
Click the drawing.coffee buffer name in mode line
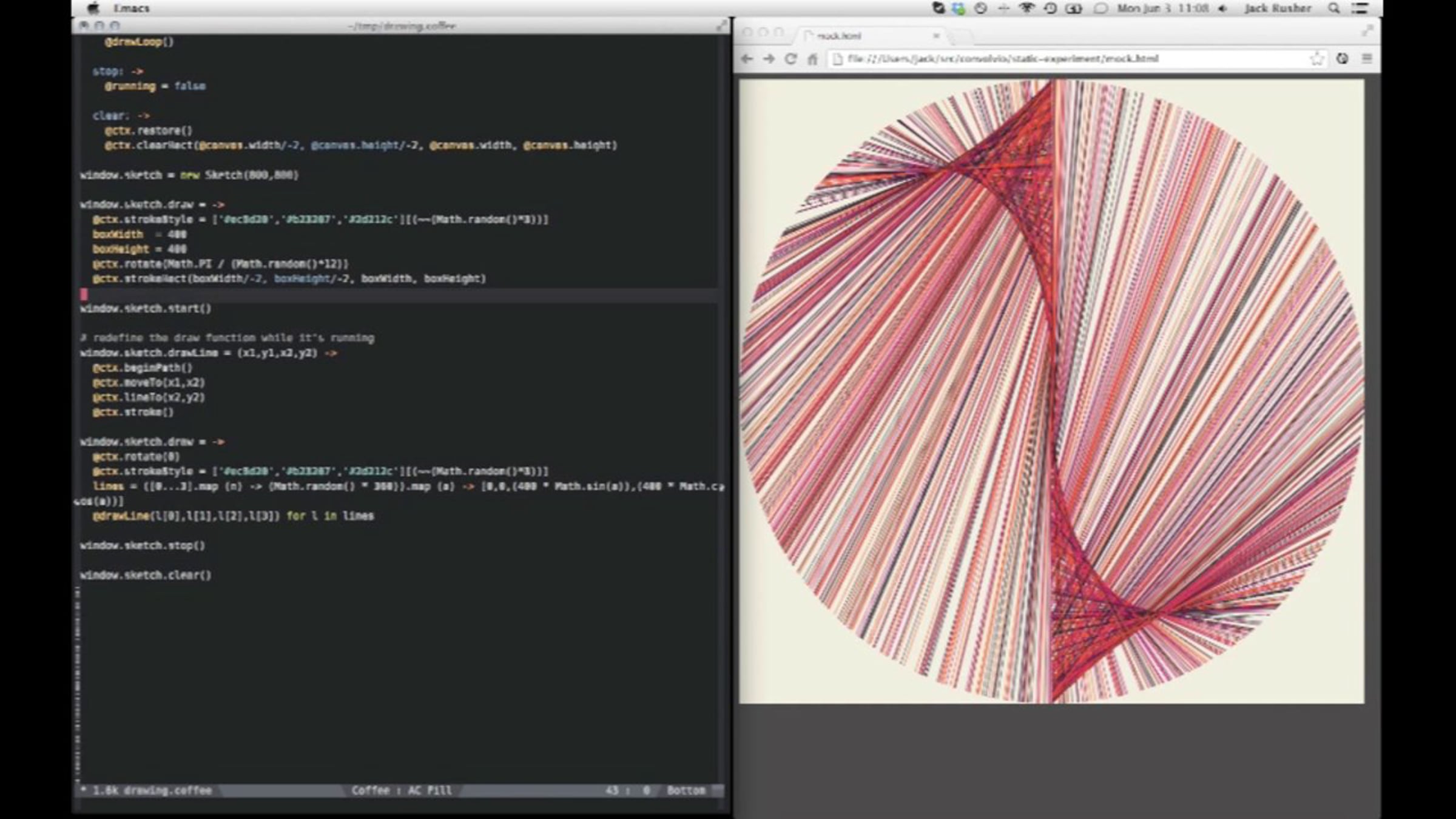[167, 790]
